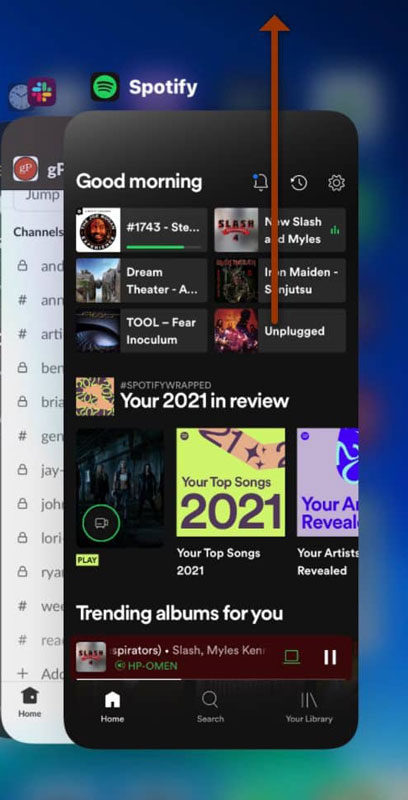The height and width of the screenshot is (800, 408).
Task: Play the Wrapped video story card
Action: pyautogui.click(x=120, y=488)
